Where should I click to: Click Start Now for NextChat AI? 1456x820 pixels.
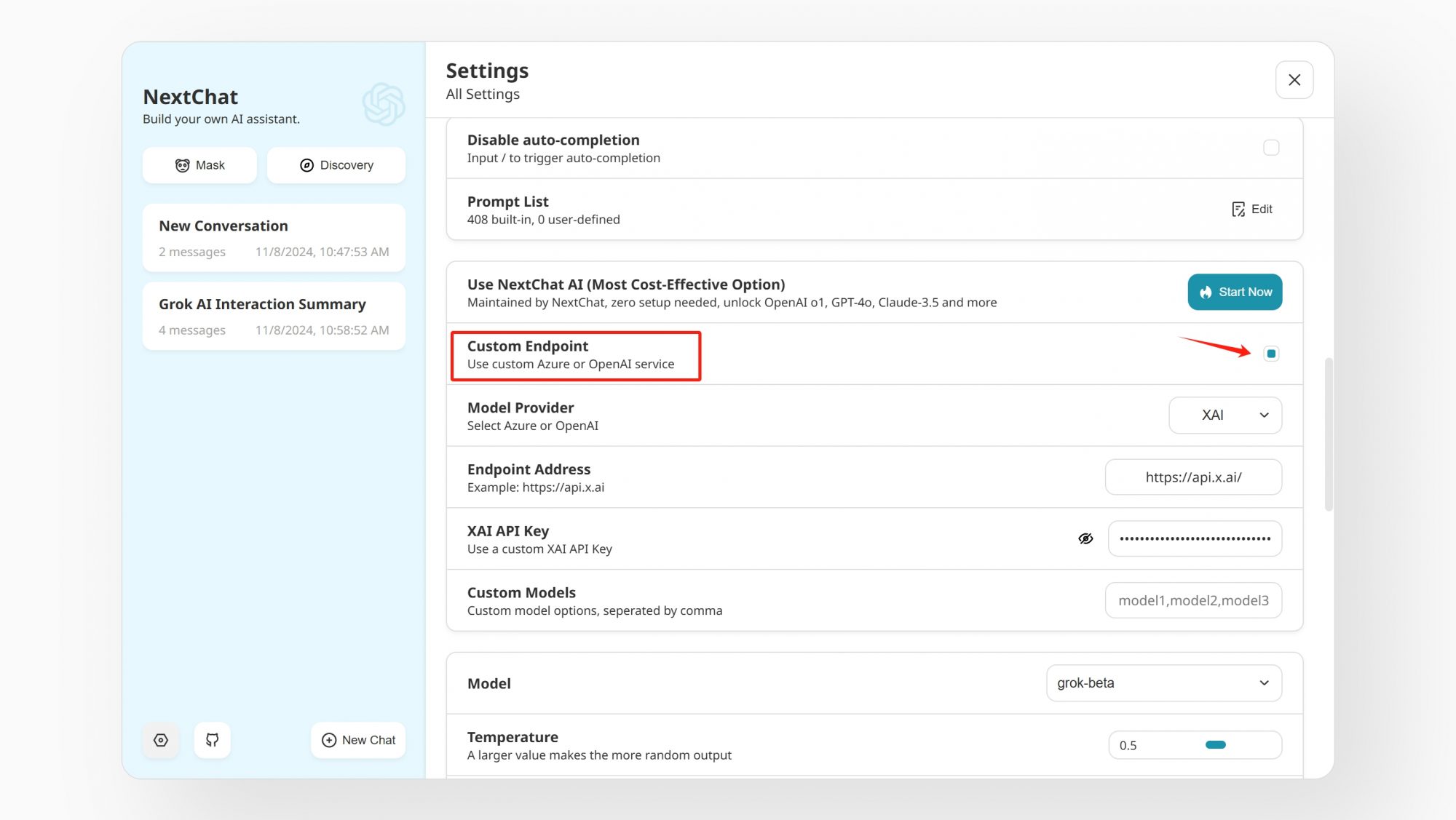(1235, 292)
